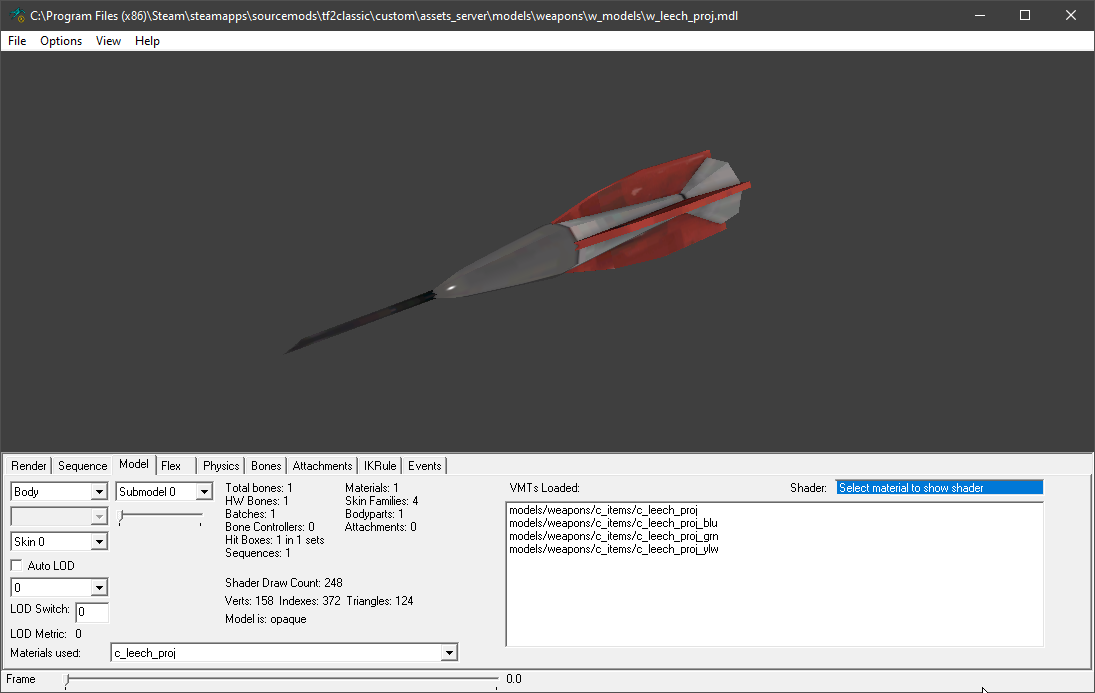
Task: Close the model viewer window
Action: [x=1071, y=15]
